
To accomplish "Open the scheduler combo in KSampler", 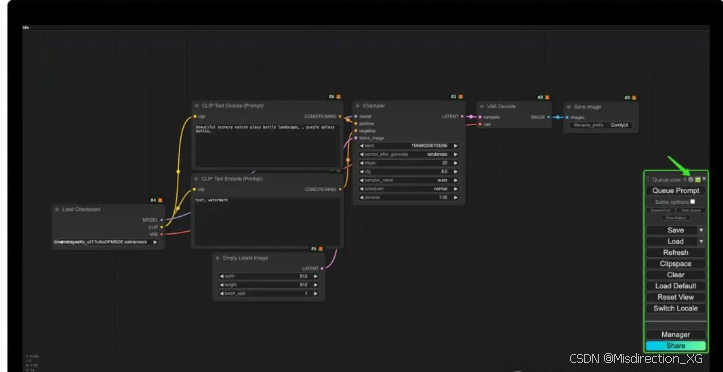I will point(409,189).
